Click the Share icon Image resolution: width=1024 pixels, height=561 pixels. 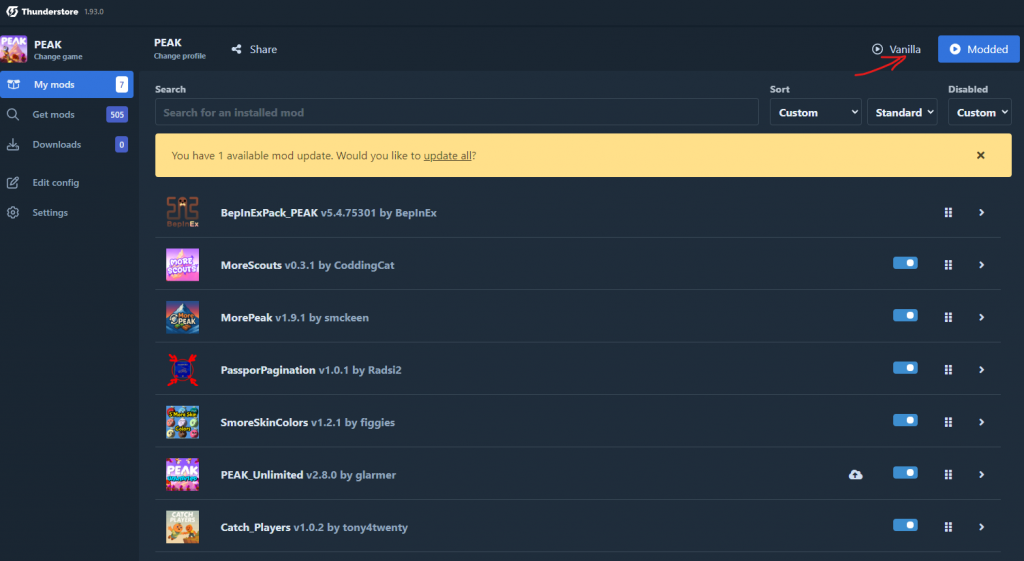pyautogui.click(x=236, y=49)
